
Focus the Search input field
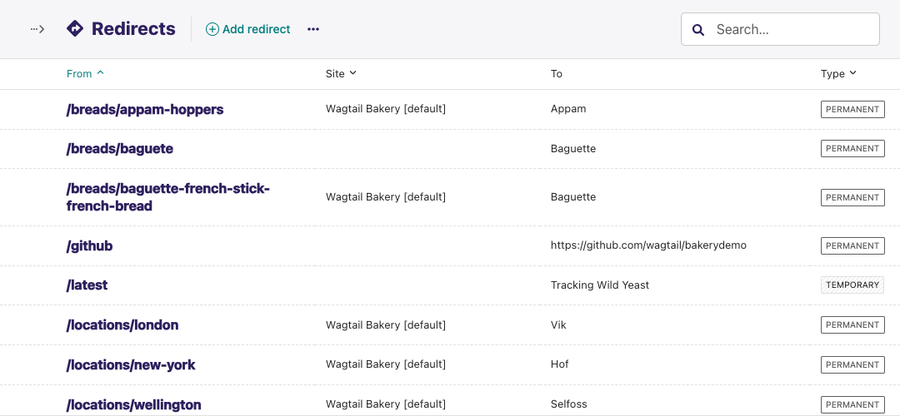780,29
